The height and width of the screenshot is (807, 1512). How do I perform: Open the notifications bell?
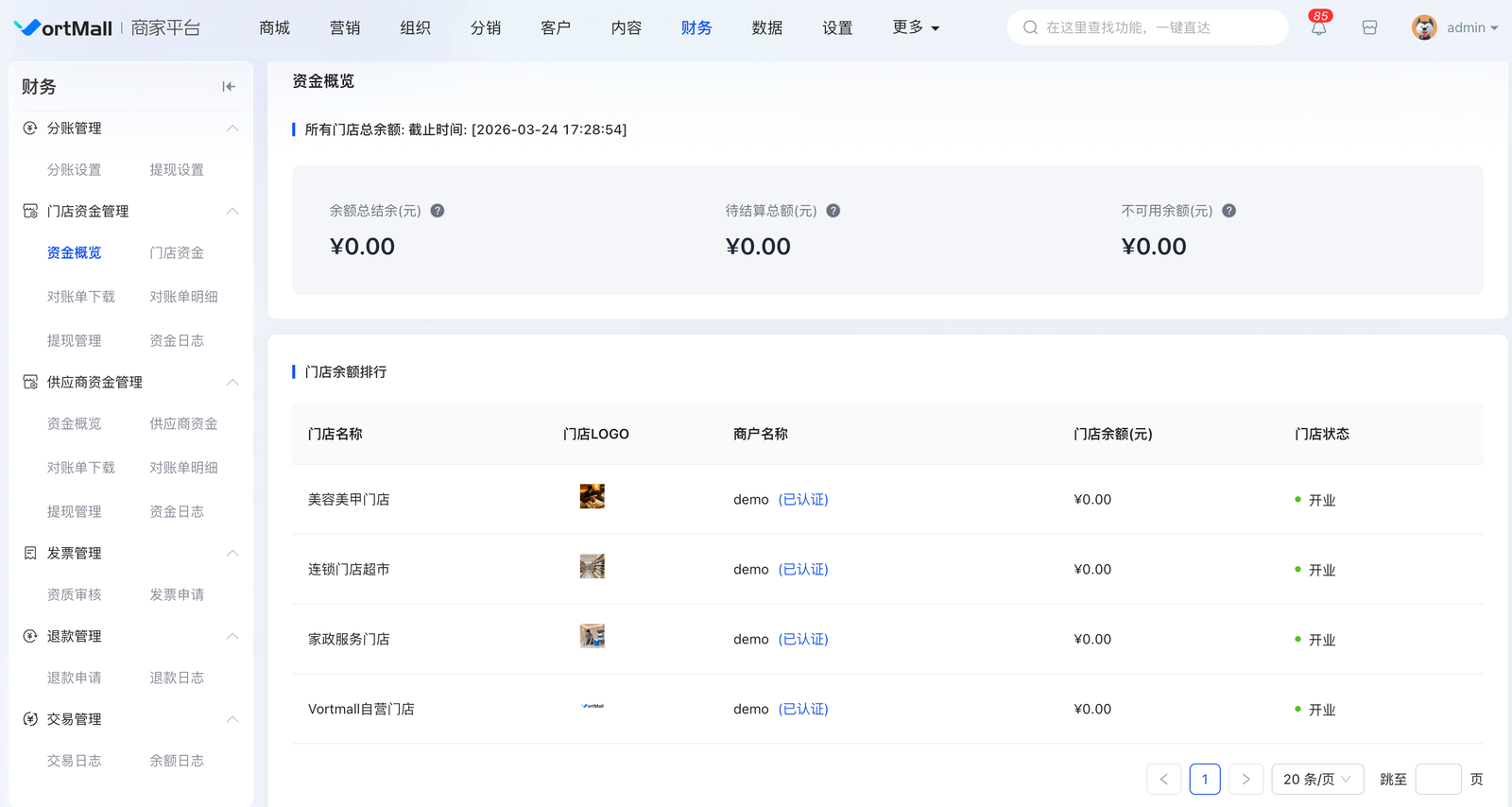pos(1318,28)
